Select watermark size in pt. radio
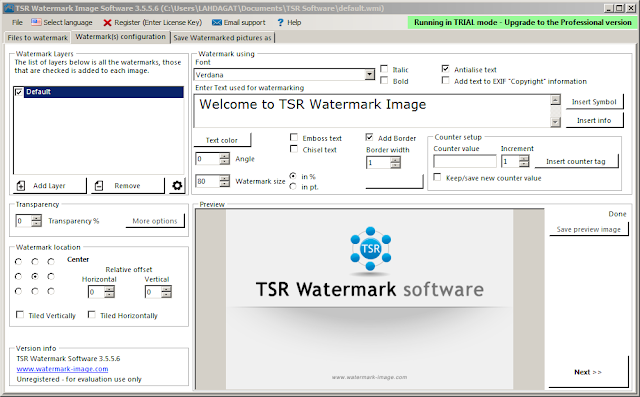 pos(293,186)
